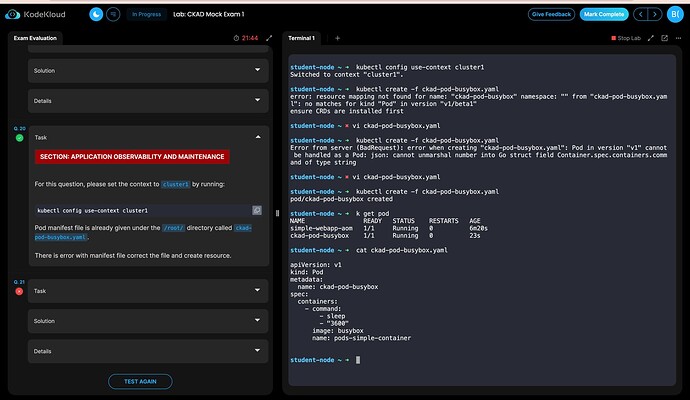Expand terminal to fullscreen
Viewport: 690px width, 400px height.
pyautogui.click(x=650, y=38)
